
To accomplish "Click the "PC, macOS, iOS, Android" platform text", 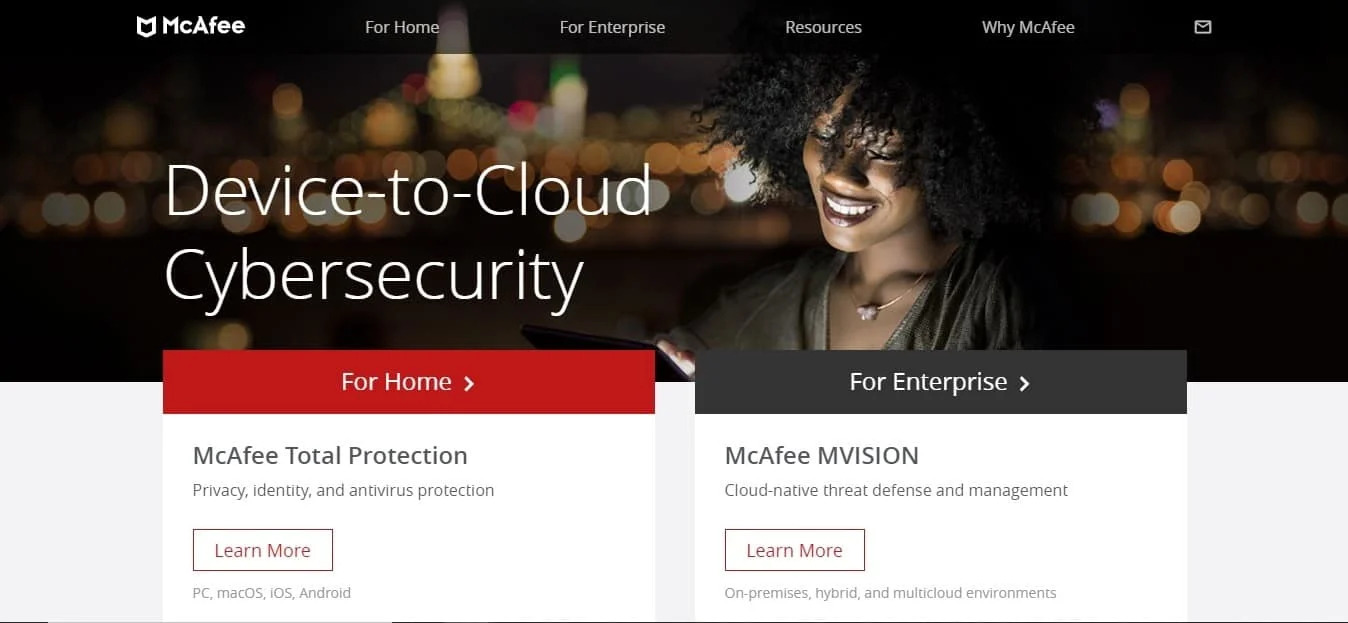I will click(272, 593).
